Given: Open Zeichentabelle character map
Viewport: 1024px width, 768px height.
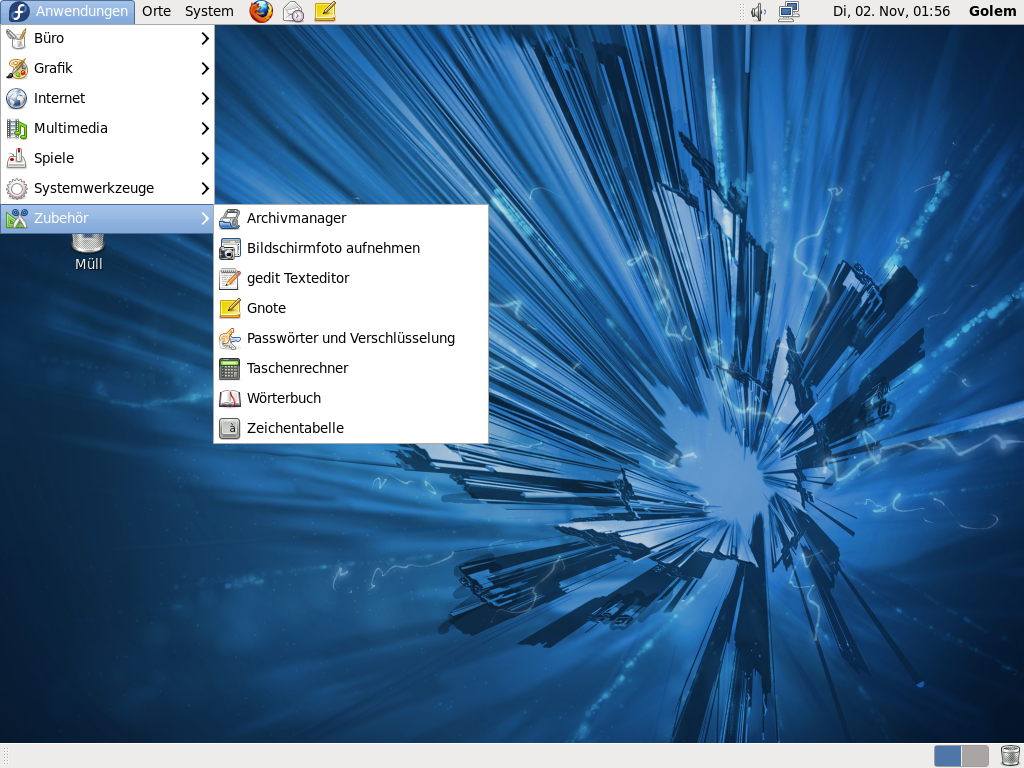Looking at the screenshot, I should [x=295, y=428].
